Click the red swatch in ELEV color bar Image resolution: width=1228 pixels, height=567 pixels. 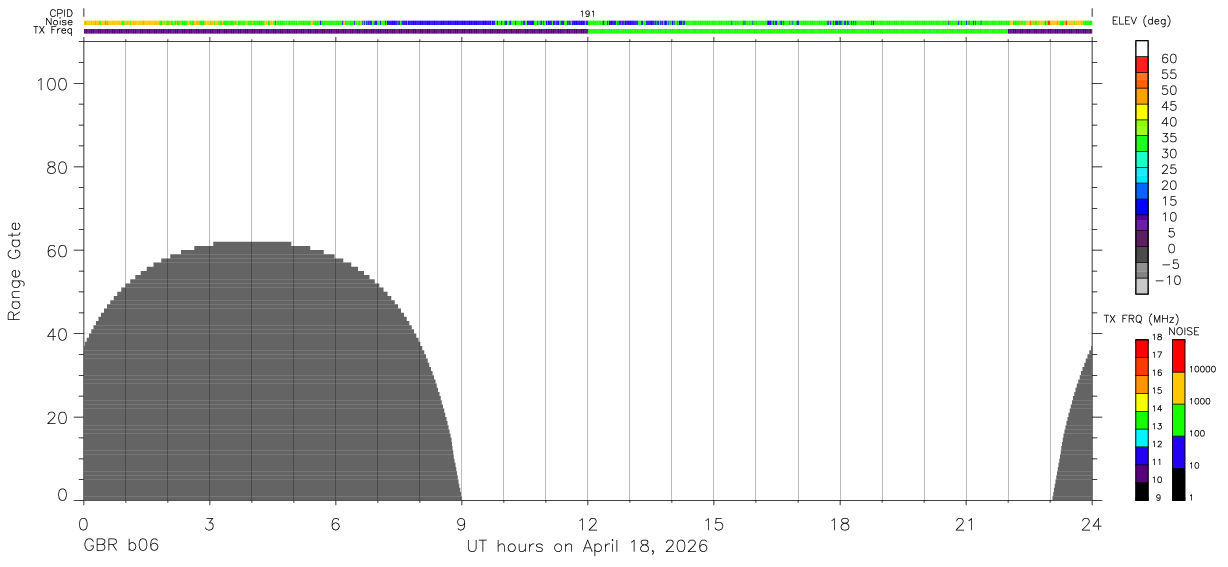click(1142, 65)
